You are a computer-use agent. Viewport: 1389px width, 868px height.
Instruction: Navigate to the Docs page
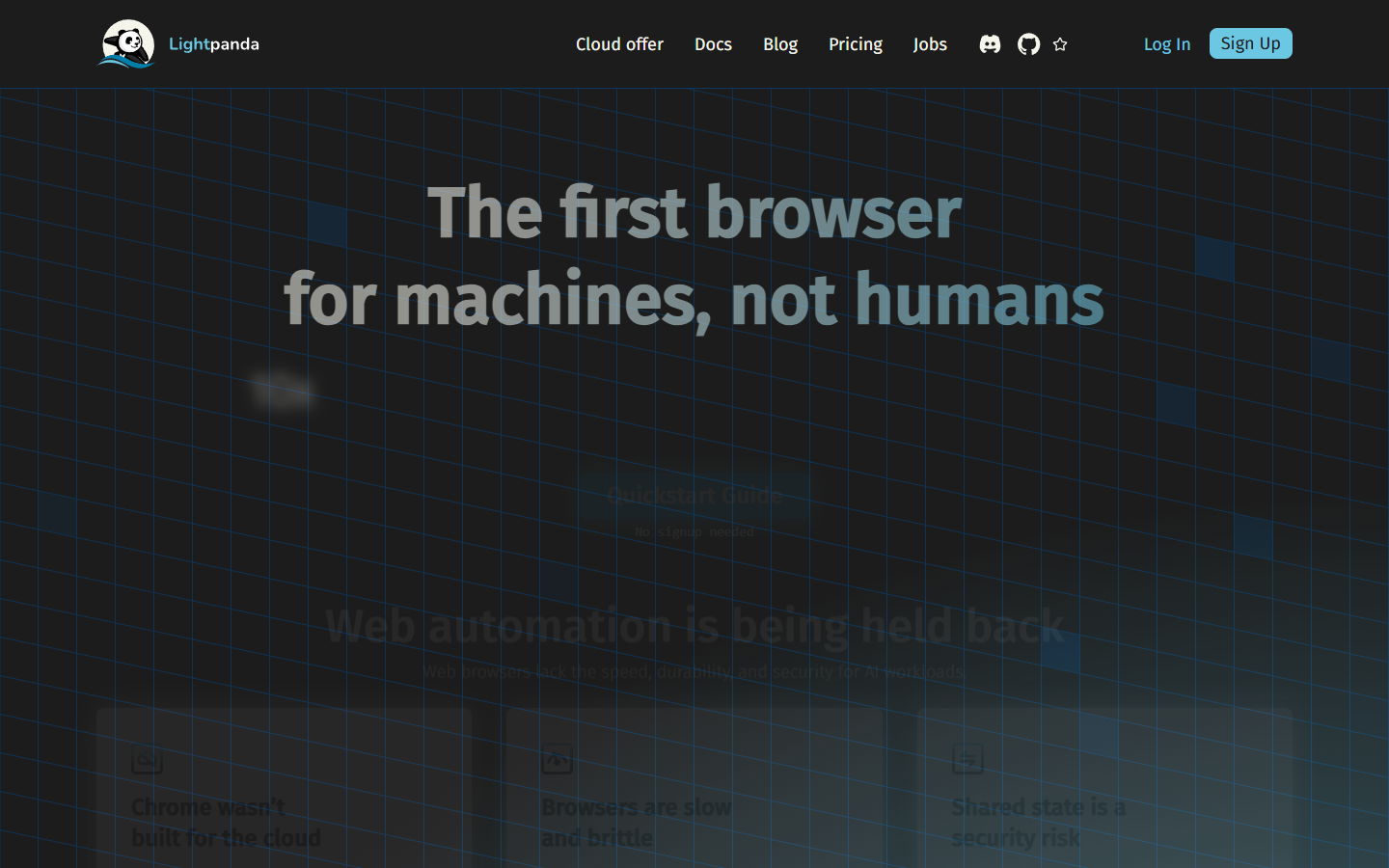713,43
